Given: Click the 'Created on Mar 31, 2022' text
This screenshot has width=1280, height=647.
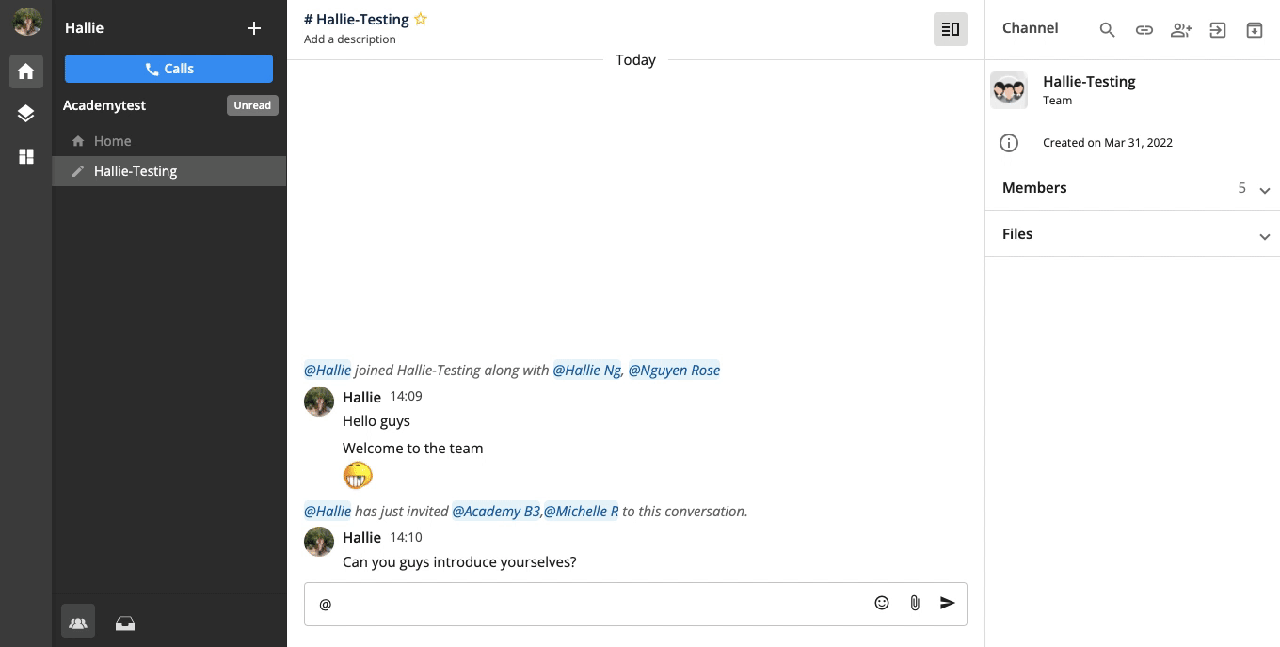Looking at the screenshot, I should coord(1108,143).
